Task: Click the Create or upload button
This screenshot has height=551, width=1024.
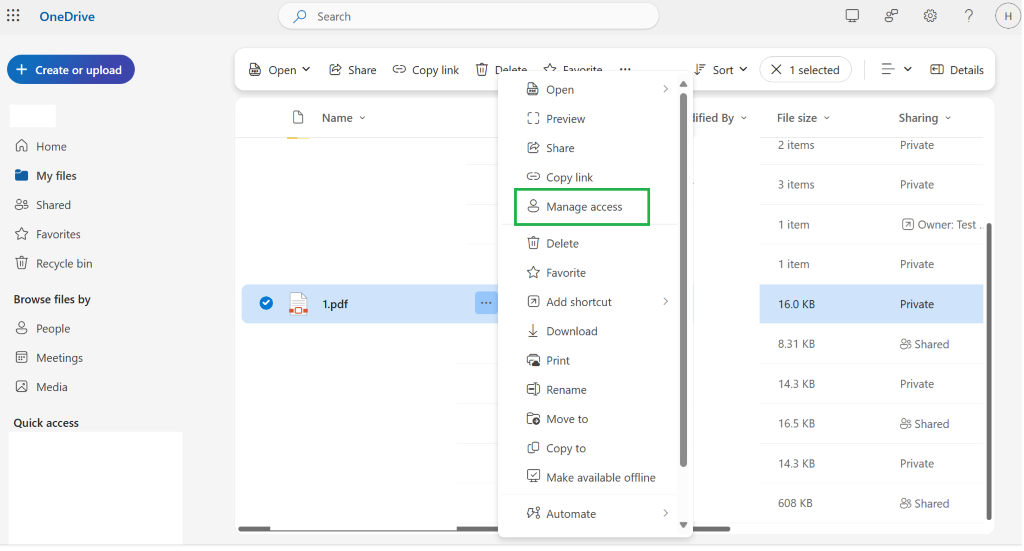Action: (71, 70)
